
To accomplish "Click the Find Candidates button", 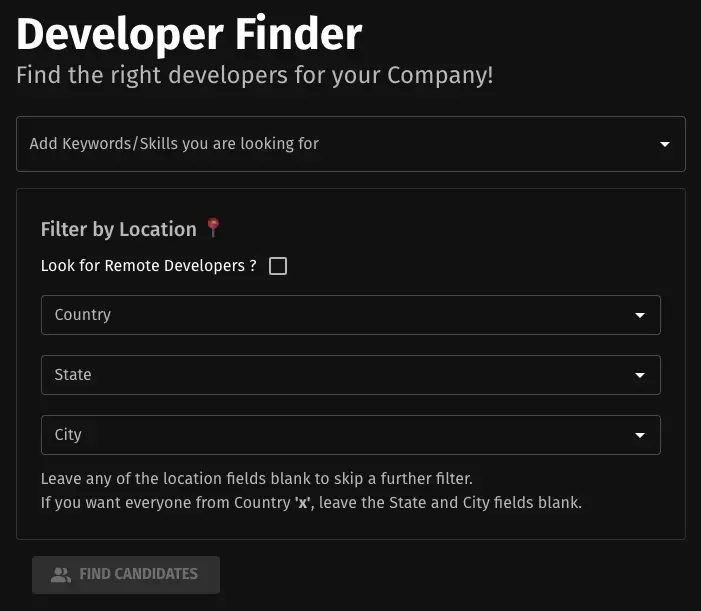I will click(x=126, y=575).
